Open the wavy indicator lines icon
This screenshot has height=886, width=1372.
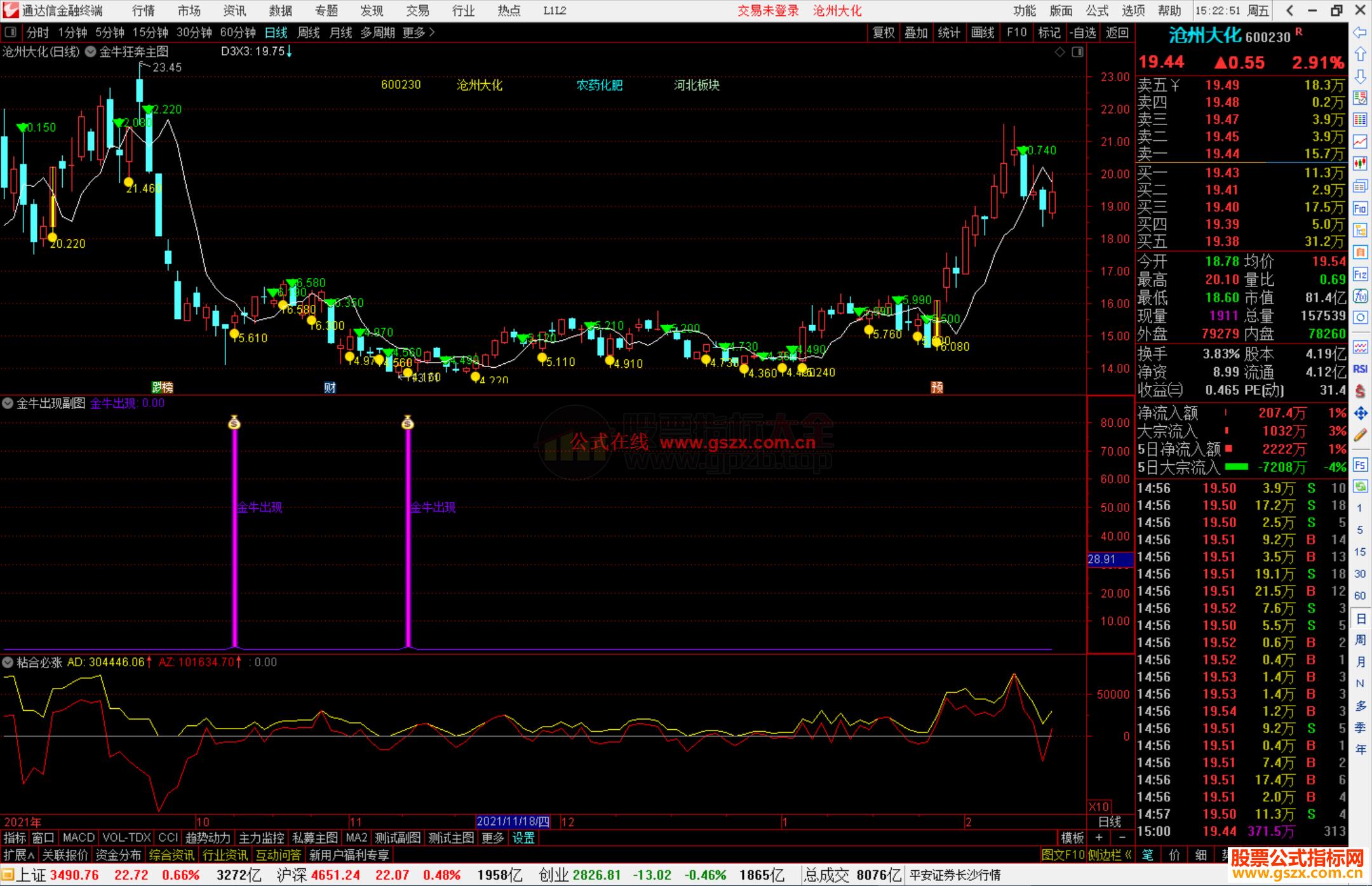pyautogui.click(x=1360, y=347)
